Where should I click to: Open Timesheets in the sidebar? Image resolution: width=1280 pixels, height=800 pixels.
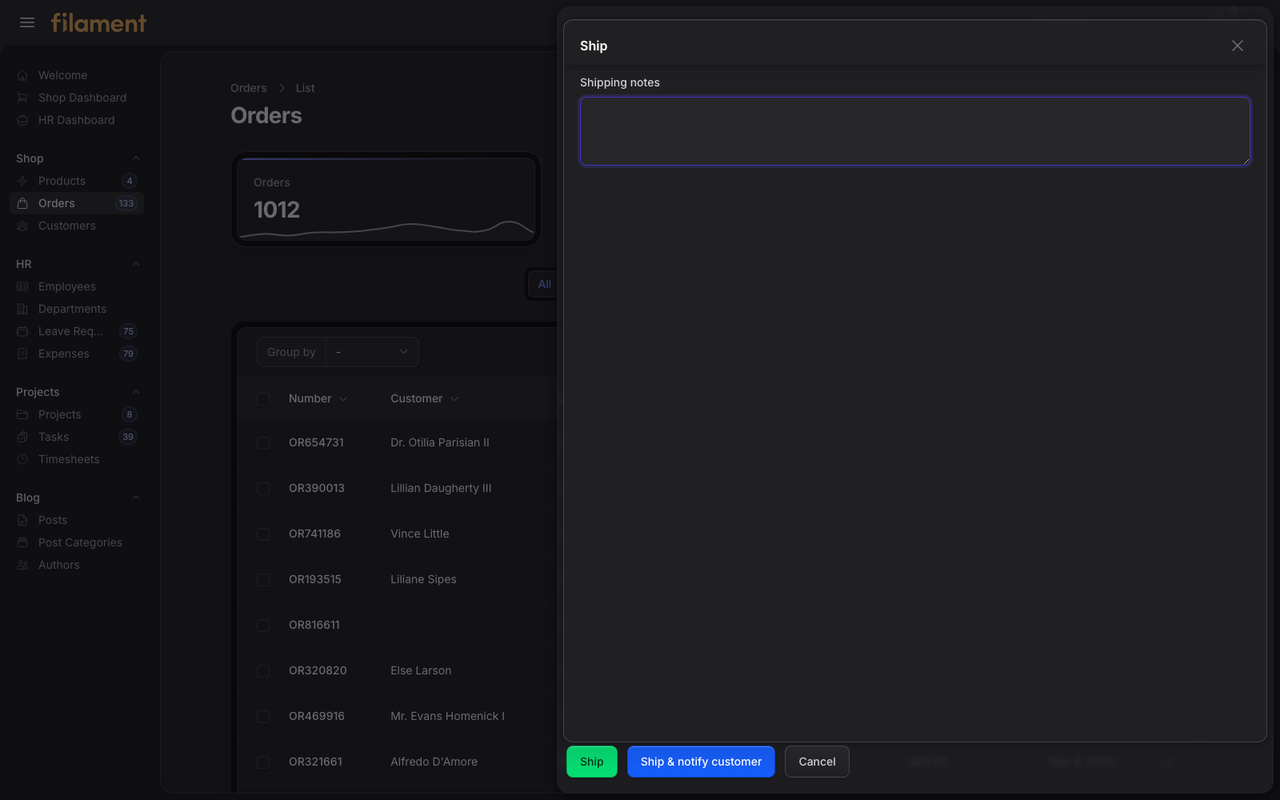point(77,459)
